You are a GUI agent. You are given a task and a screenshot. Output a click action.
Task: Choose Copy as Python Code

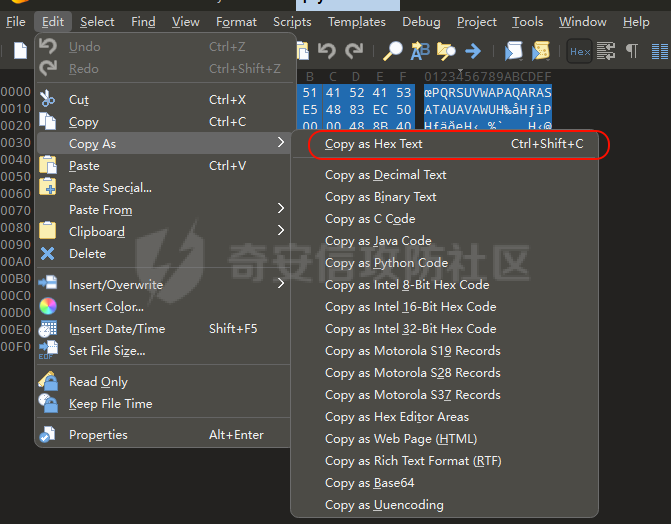pos(386,263)
